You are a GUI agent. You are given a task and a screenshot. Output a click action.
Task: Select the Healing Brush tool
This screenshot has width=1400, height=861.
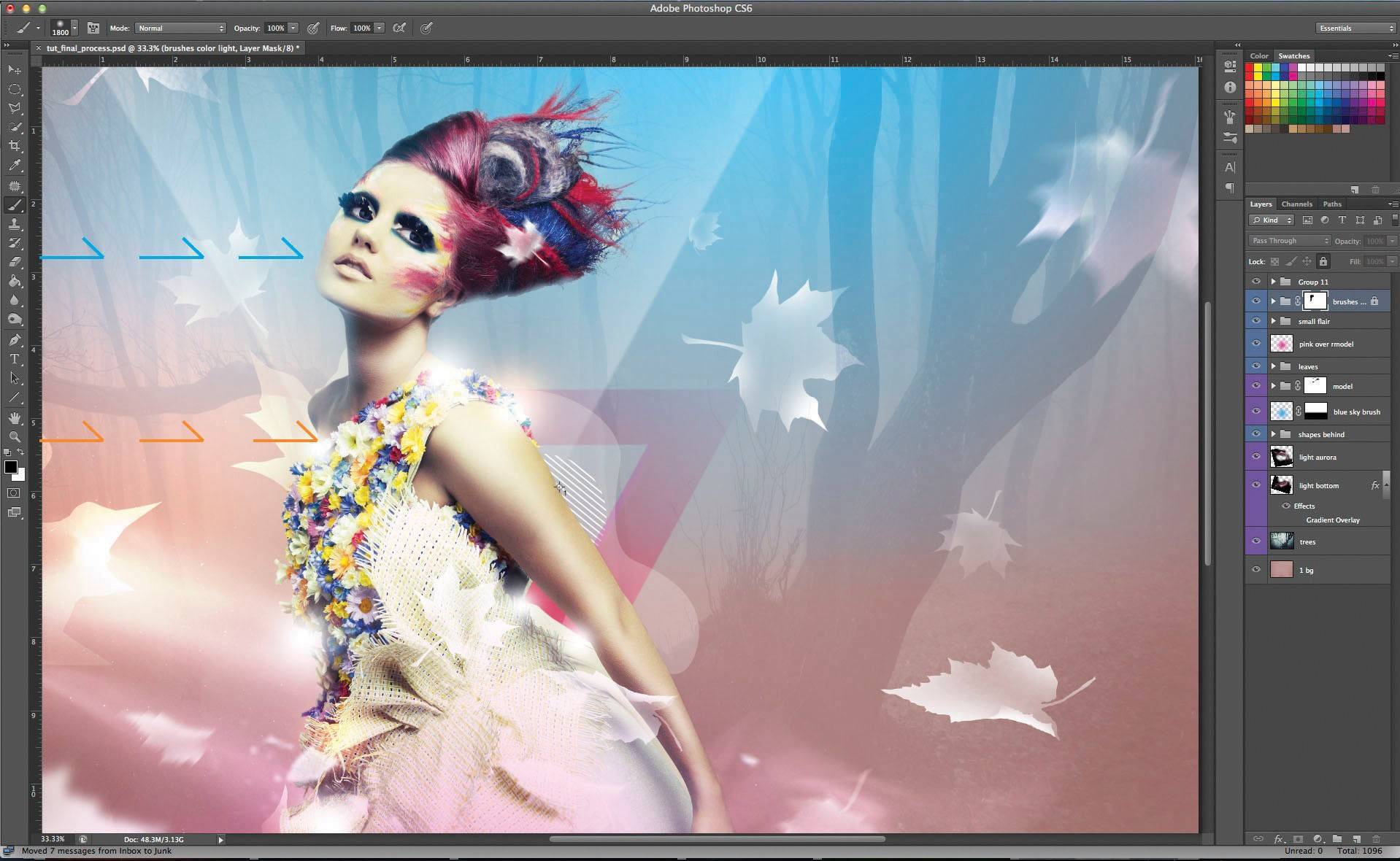[15, 186]
